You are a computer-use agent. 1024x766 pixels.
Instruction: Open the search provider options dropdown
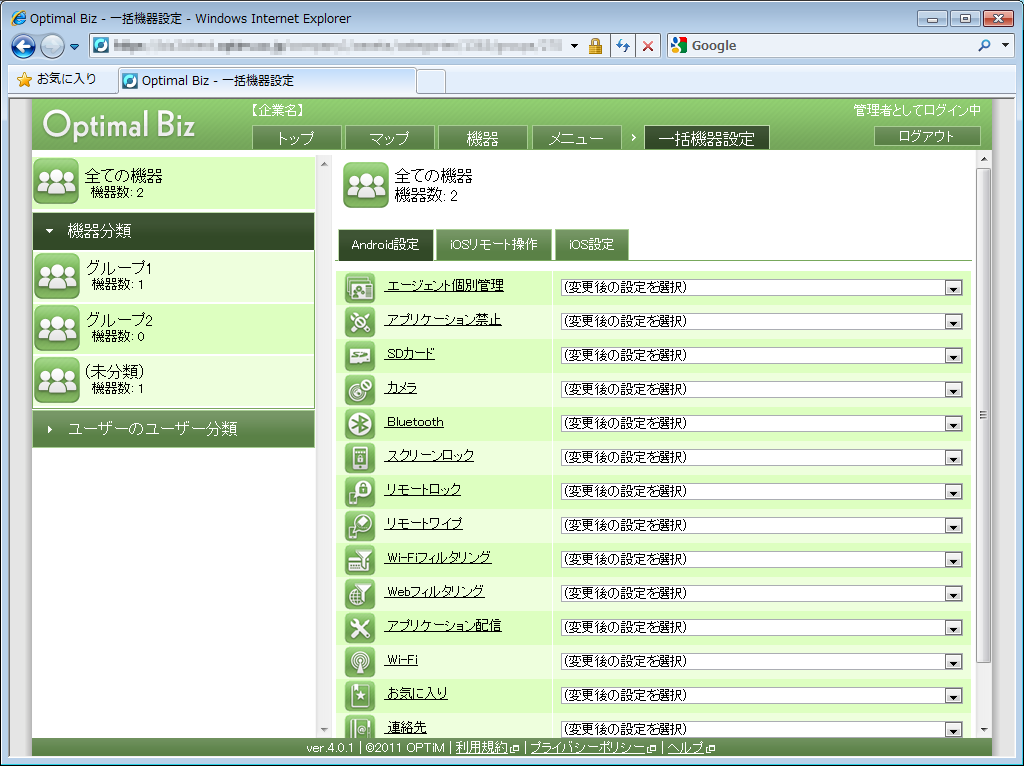coord(1006,46)
